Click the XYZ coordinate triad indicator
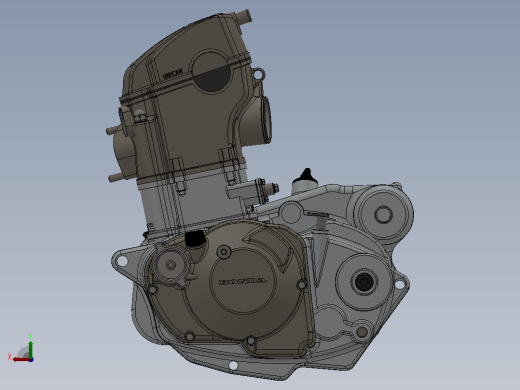The image size is (520, 390). click(x=22, y=348)
